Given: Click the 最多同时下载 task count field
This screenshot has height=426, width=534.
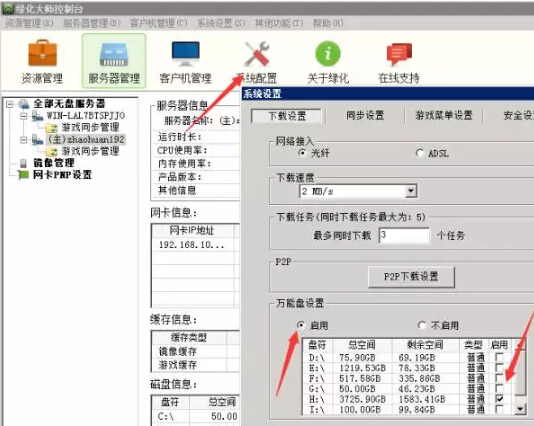Looking at the screenshot, I should [x=404, y=235].
